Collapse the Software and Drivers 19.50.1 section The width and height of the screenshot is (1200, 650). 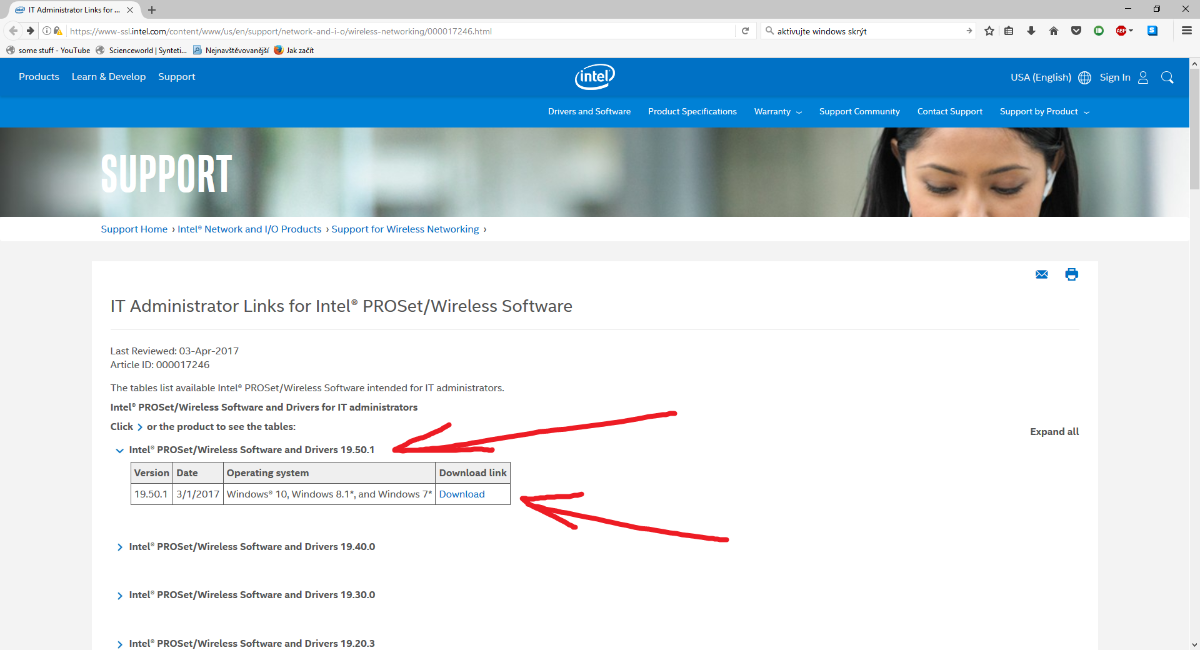coord(120,451)
